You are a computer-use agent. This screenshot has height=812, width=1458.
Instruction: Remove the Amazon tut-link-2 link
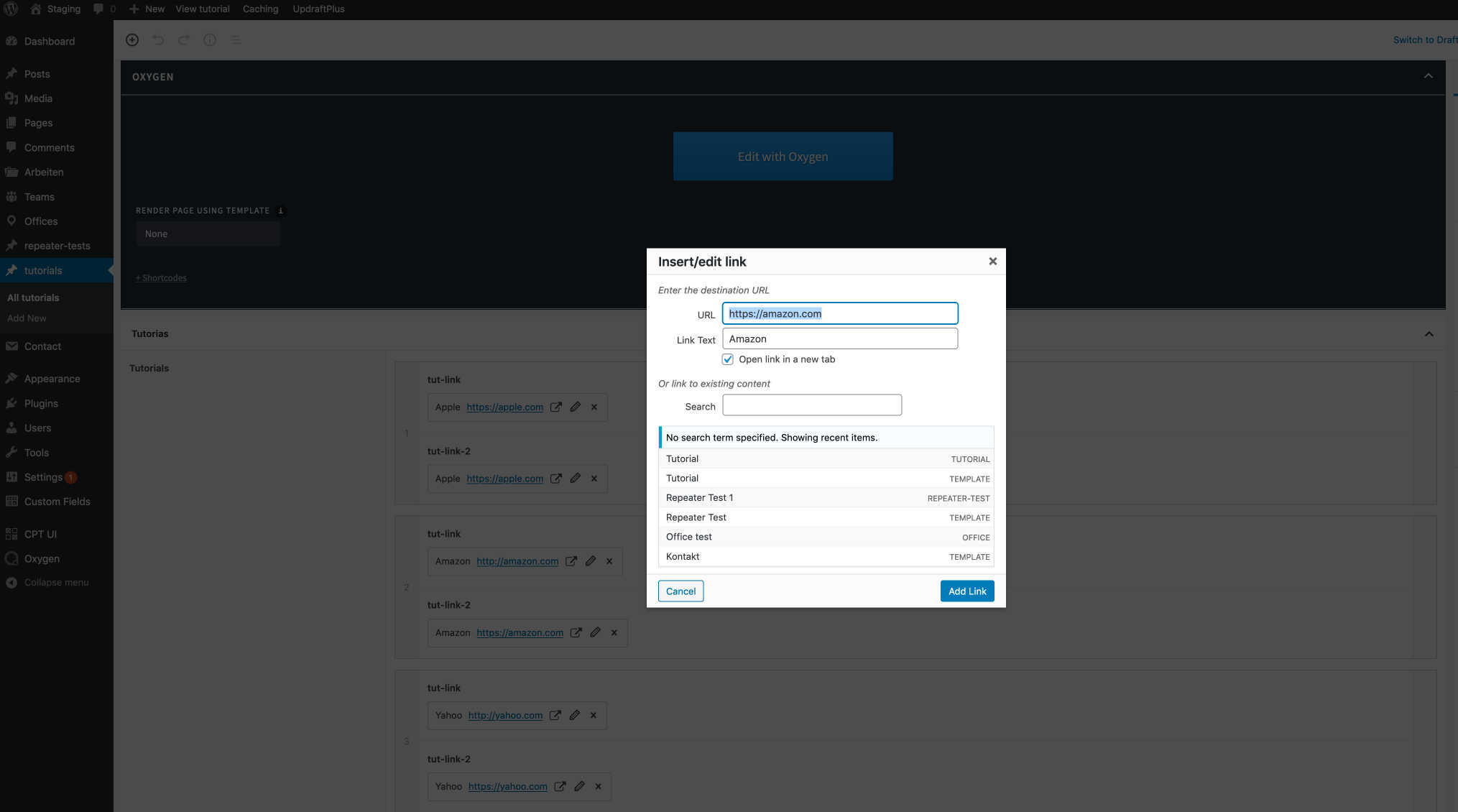pos(614,633)
